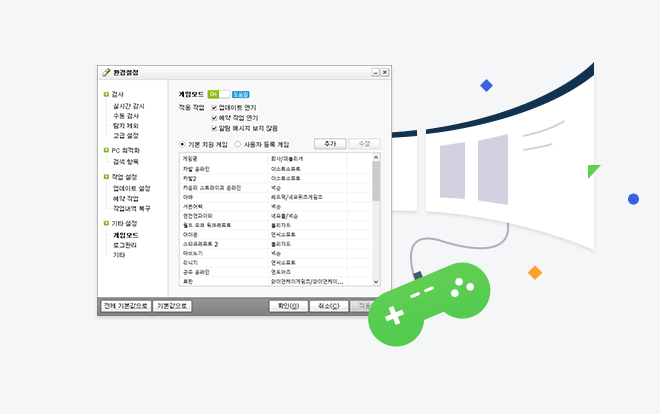The width and height of the screenshot is (660, 414).
Task: Click the 작업 설정 category icon
Action: 106,177
